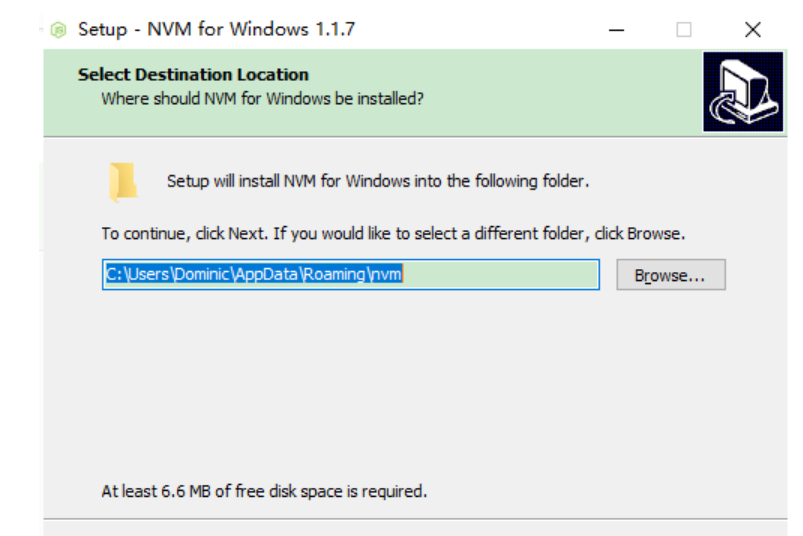803x536 pixels.
Task: Click the 'nvm' segment of the install path
Action: pyautogui.click(x=387, y=274)
